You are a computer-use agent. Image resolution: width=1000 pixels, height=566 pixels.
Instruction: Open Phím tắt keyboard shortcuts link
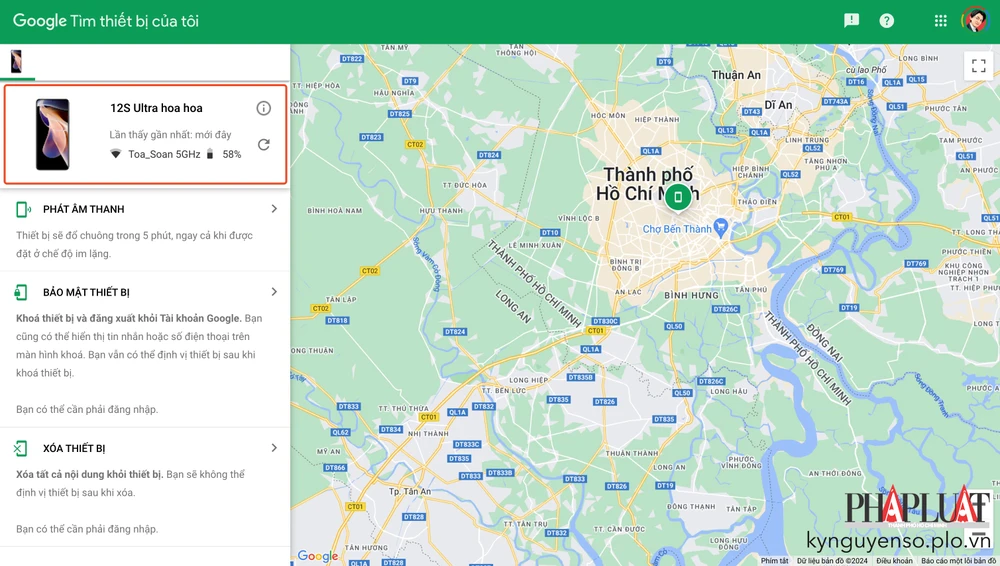[774, 561]
